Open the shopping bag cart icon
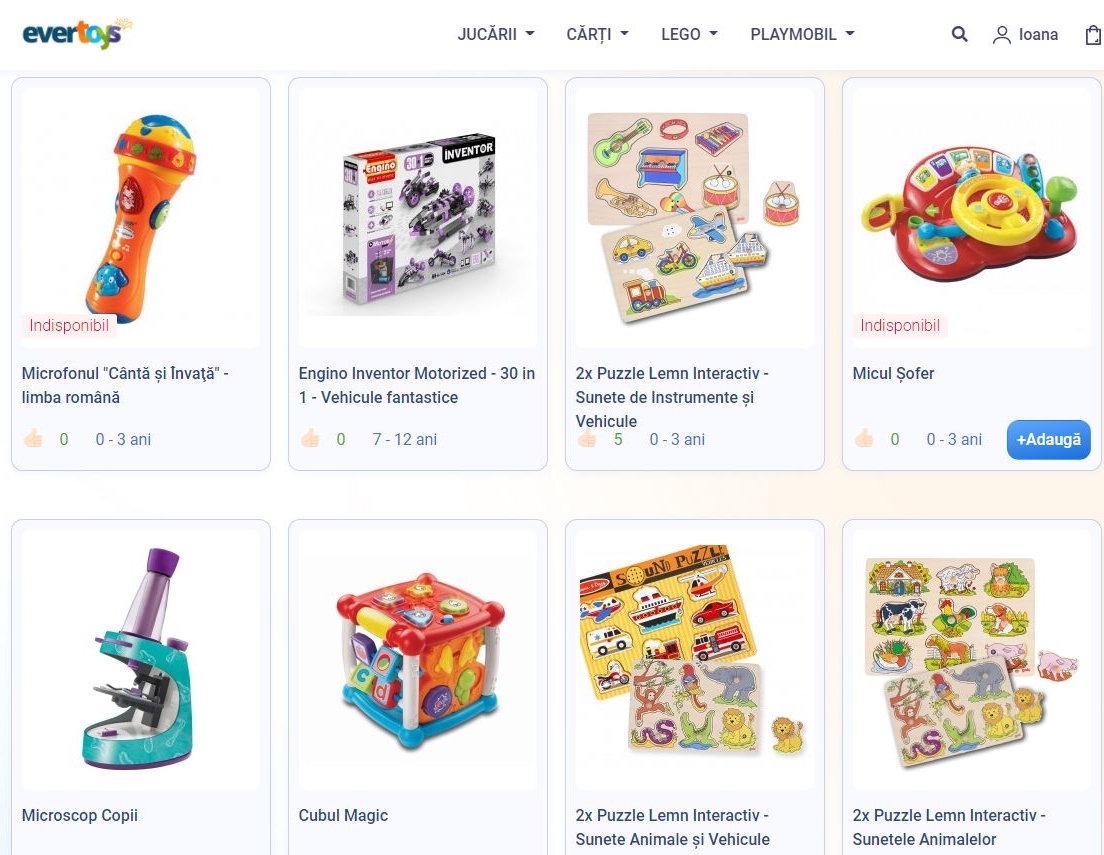The height and width of the screenshot is (855, 1104). pos(1093,35)
